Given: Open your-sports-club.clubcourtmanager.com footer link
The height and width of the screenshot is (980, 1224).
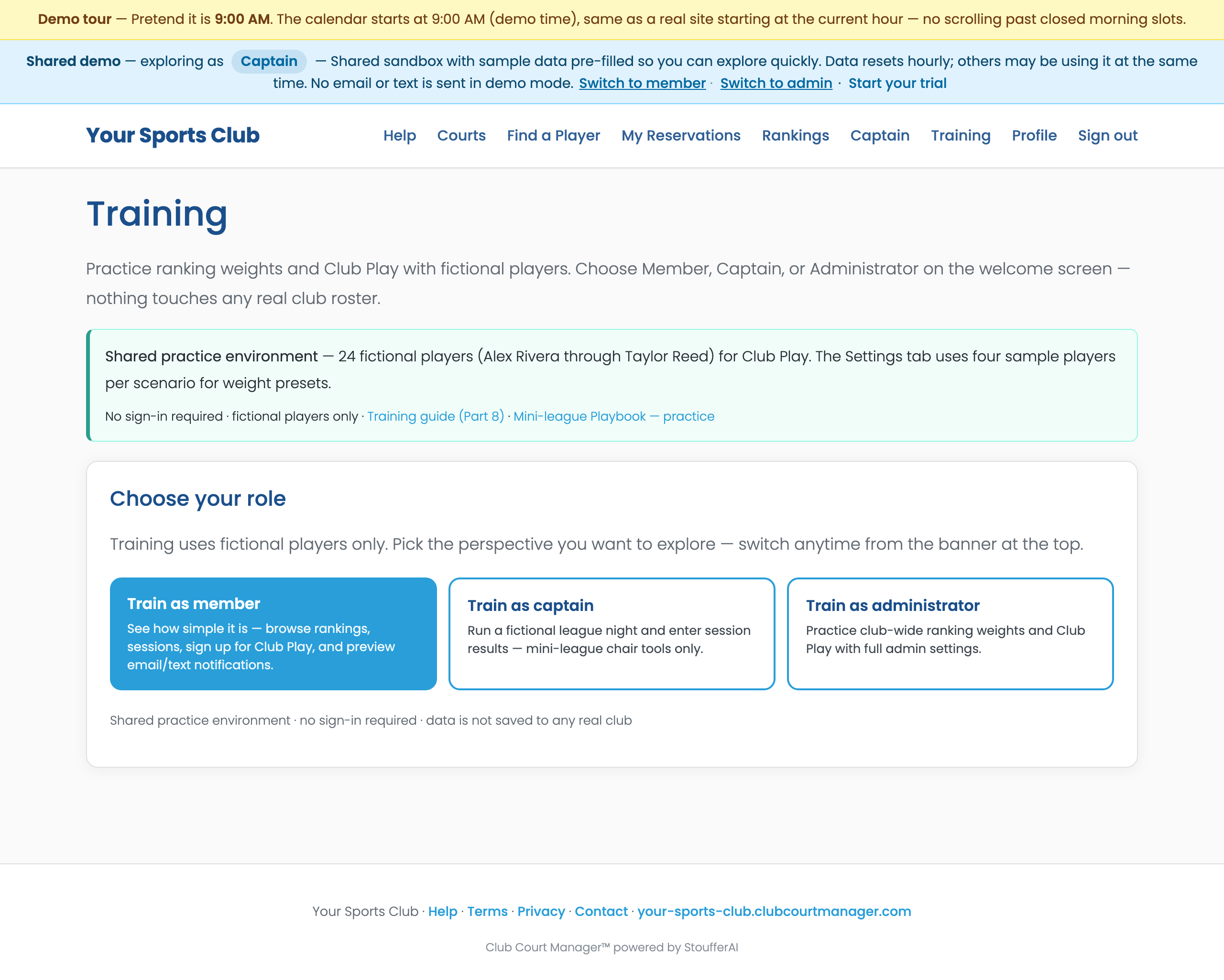Looking at the screenshot, I should tap(774, 911).
